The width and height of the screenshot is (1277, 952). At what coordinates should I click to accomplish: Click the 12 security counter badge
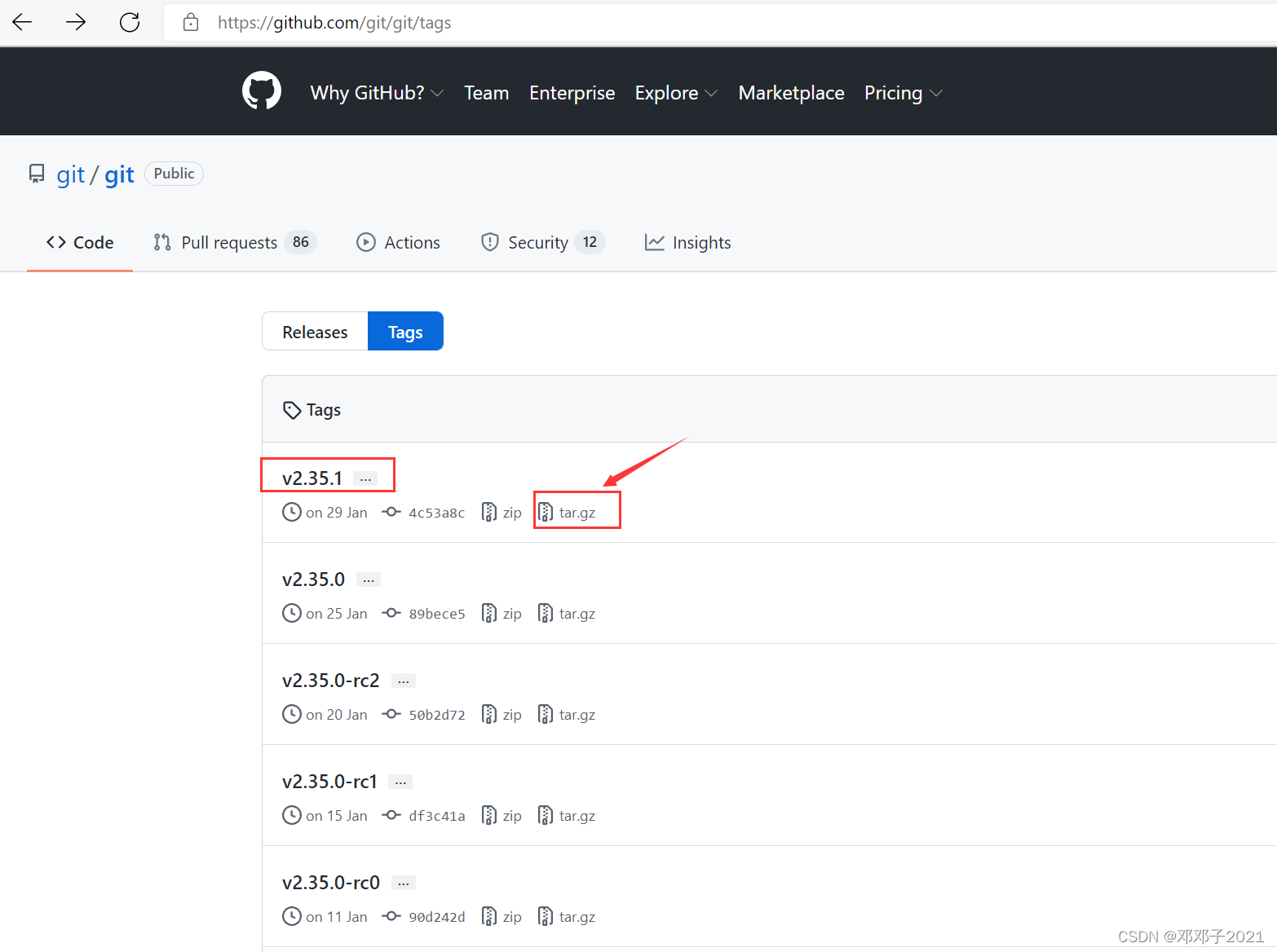click(590, 242)
